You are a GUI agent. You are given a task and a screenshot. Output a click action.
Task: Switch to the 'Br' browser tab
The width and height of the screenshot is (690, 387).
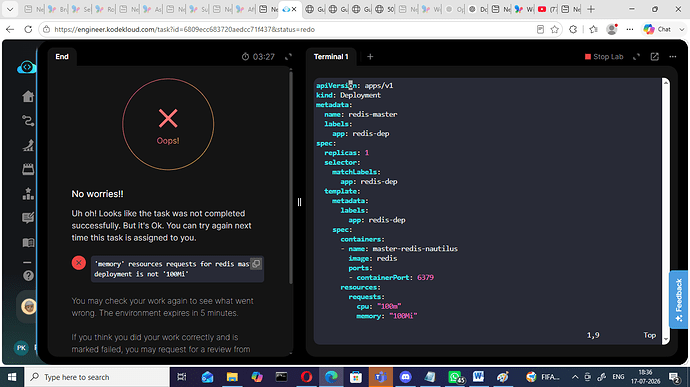point(57,9)
